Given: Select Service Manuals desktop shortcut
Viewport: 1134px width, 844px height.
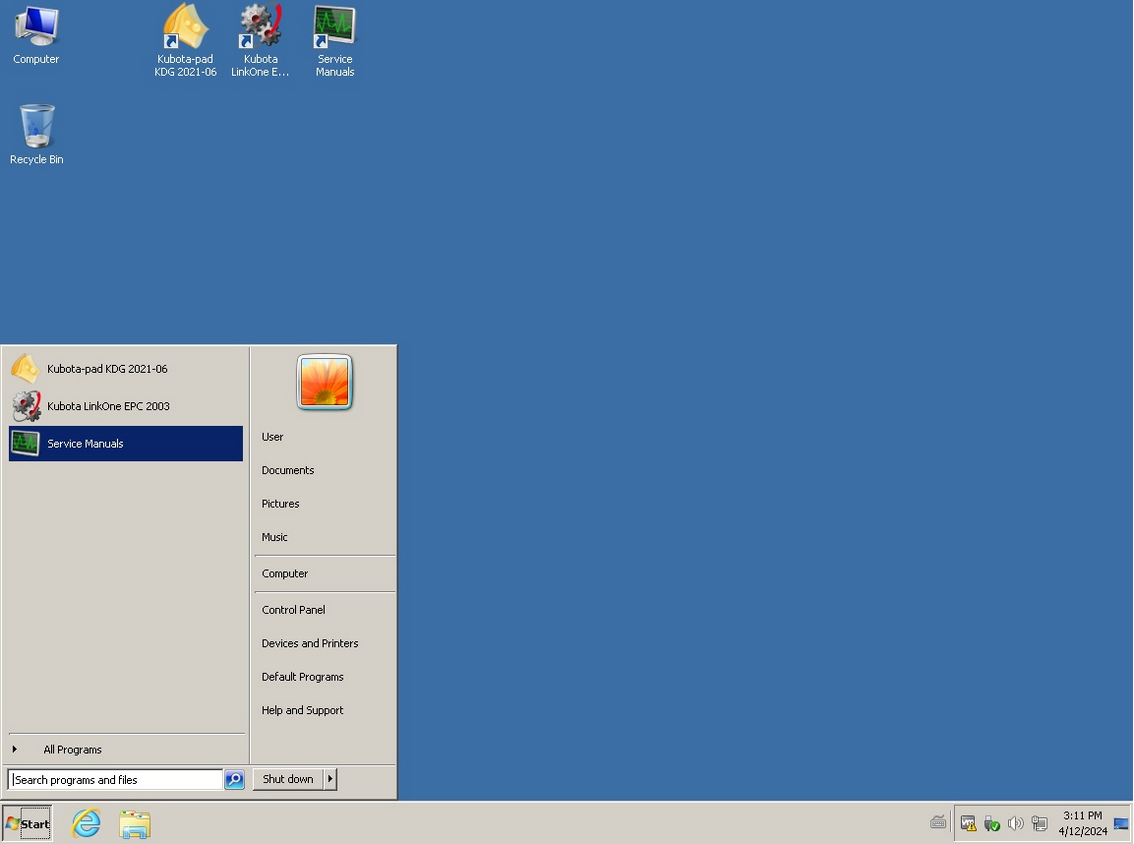Looking at the screenshot, I should 335,41.
